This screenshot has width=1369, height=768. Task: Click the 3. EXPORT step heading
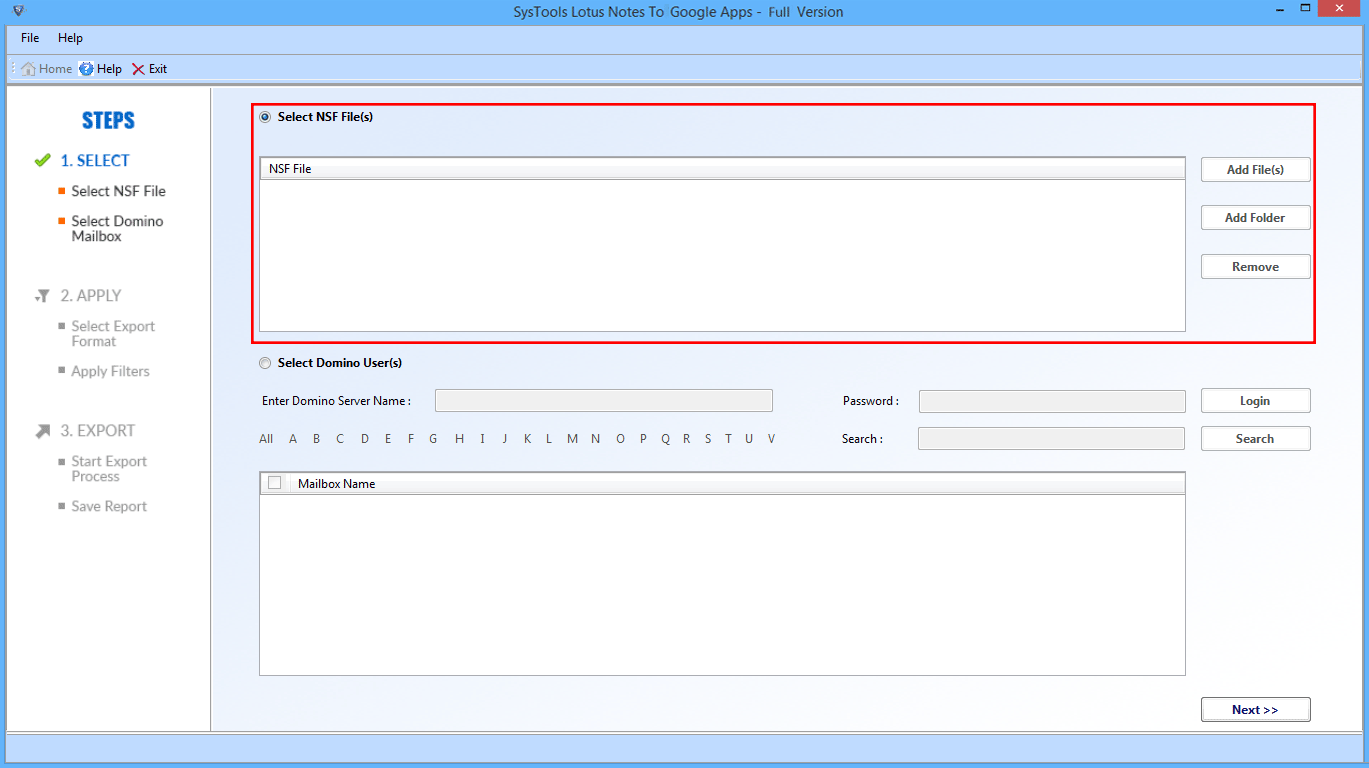(98, 431)
